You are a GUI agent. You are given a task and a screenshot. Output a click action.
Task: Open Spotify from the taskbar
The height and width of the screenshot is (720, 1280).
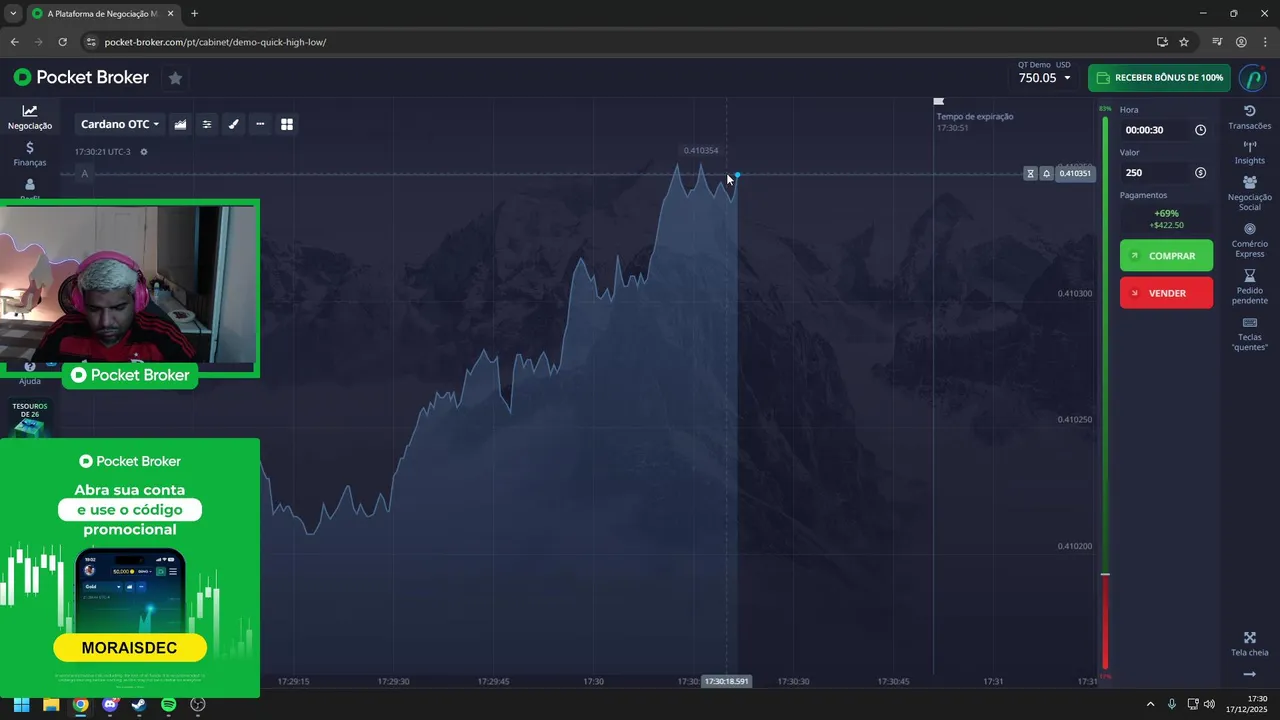[x=168, y=704]
